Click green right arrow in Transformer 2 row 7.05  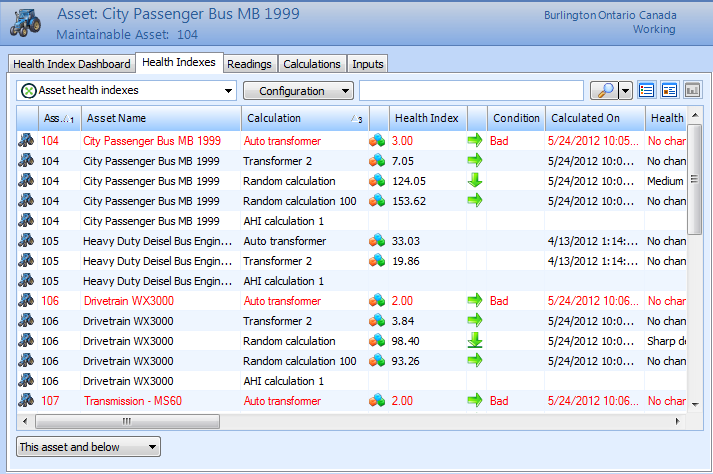pos(475,161)
